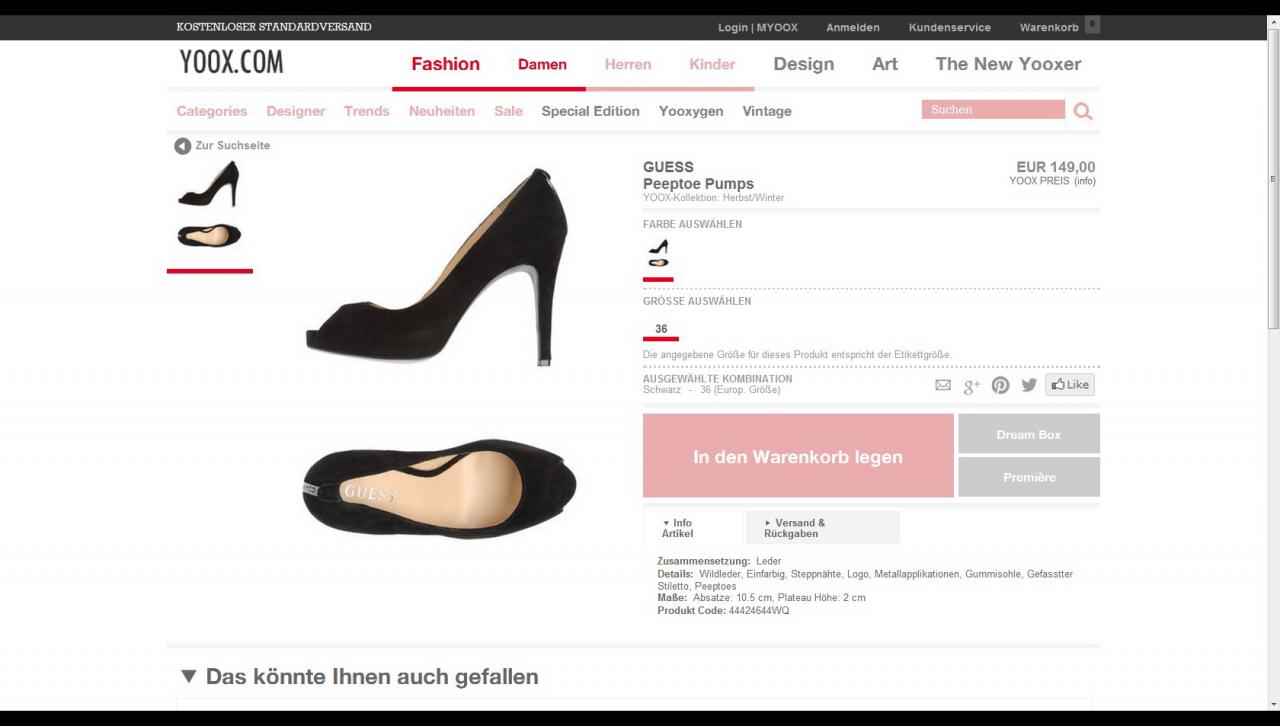The image size is (1280, 726).
Task: Open the Art main menu
Action: pos(885,64)
